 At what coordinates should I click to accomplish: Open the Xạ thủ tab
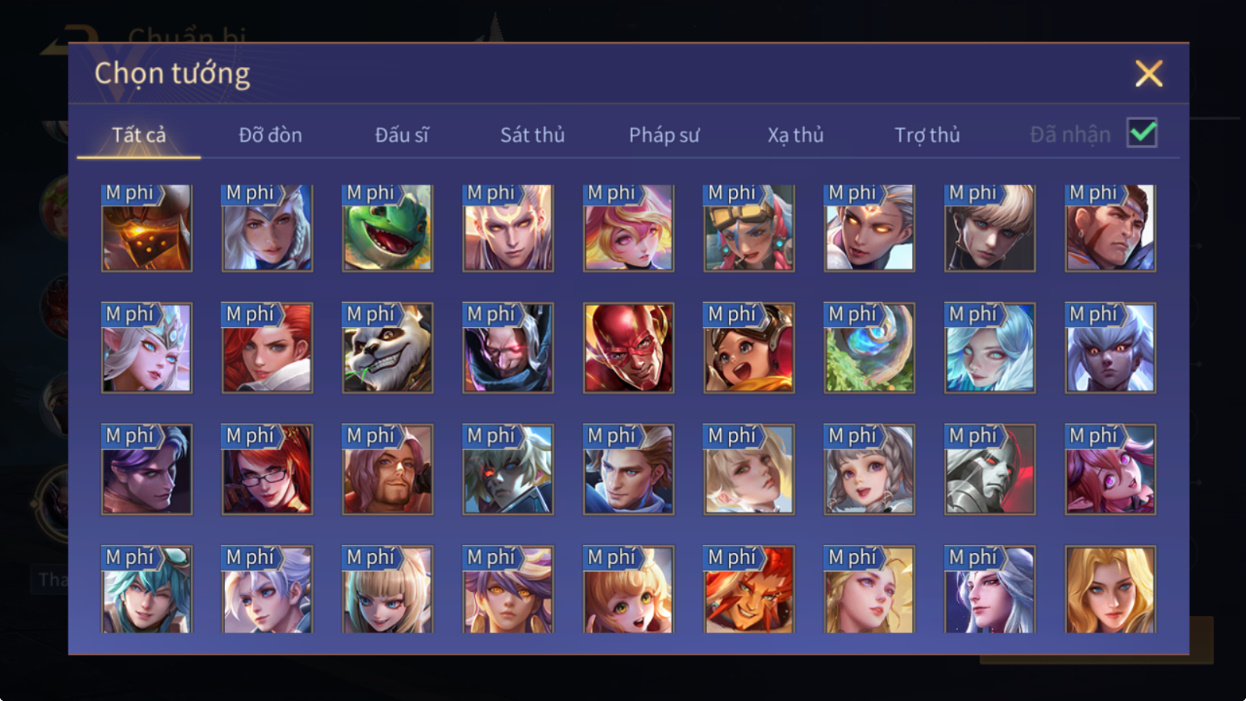coord(796,135)
